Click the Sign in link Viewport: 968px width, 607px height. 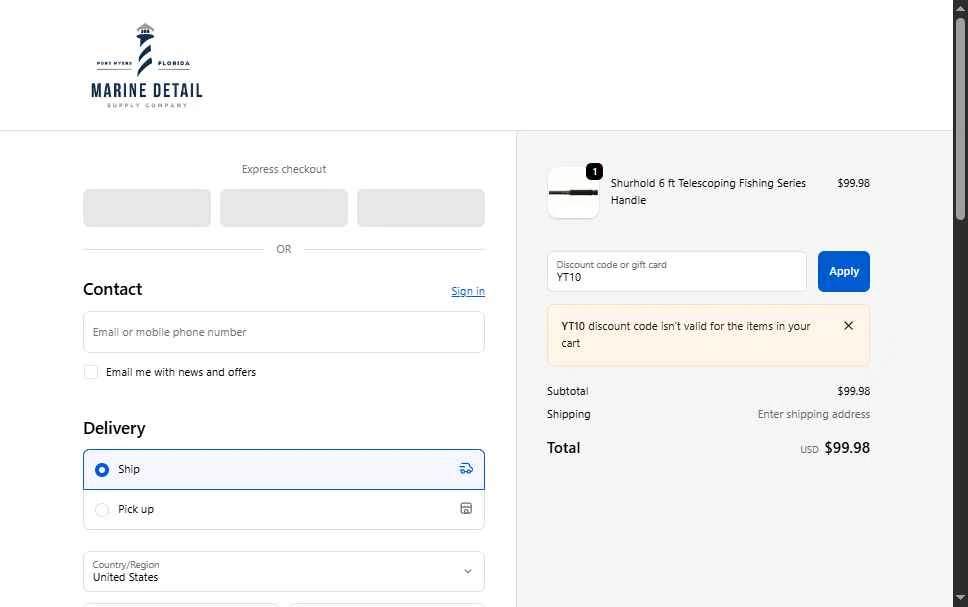pyautogui.click(x=468, y=291)
